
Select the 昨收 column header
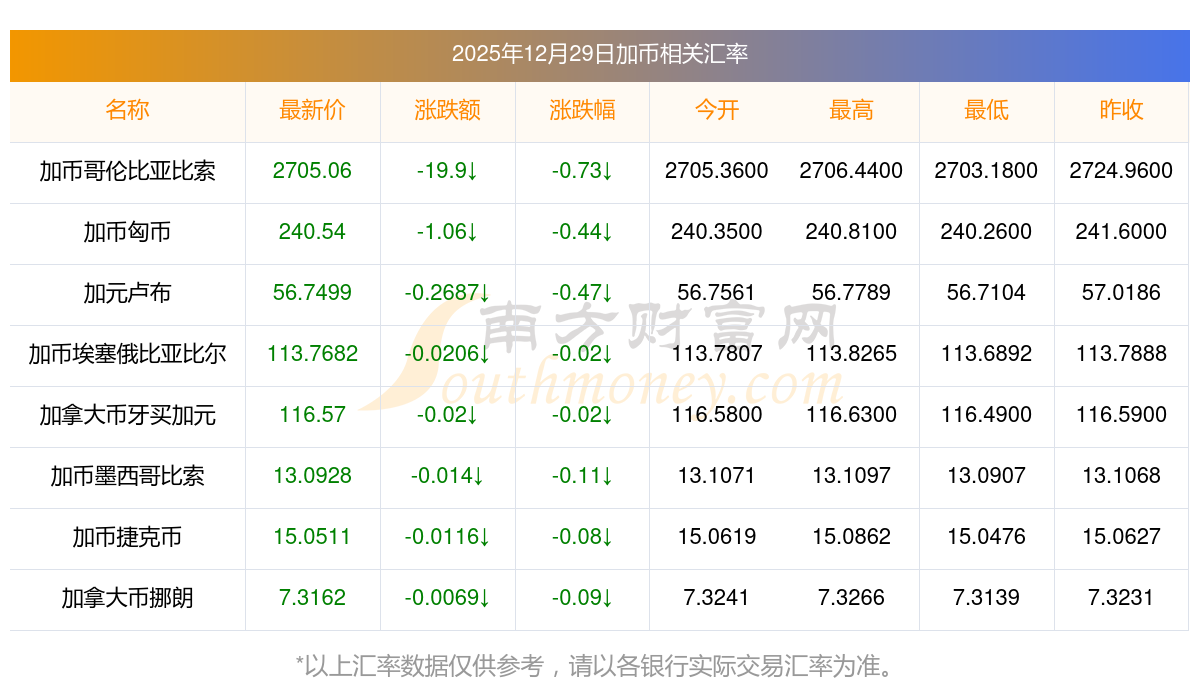coord(1121,110)
